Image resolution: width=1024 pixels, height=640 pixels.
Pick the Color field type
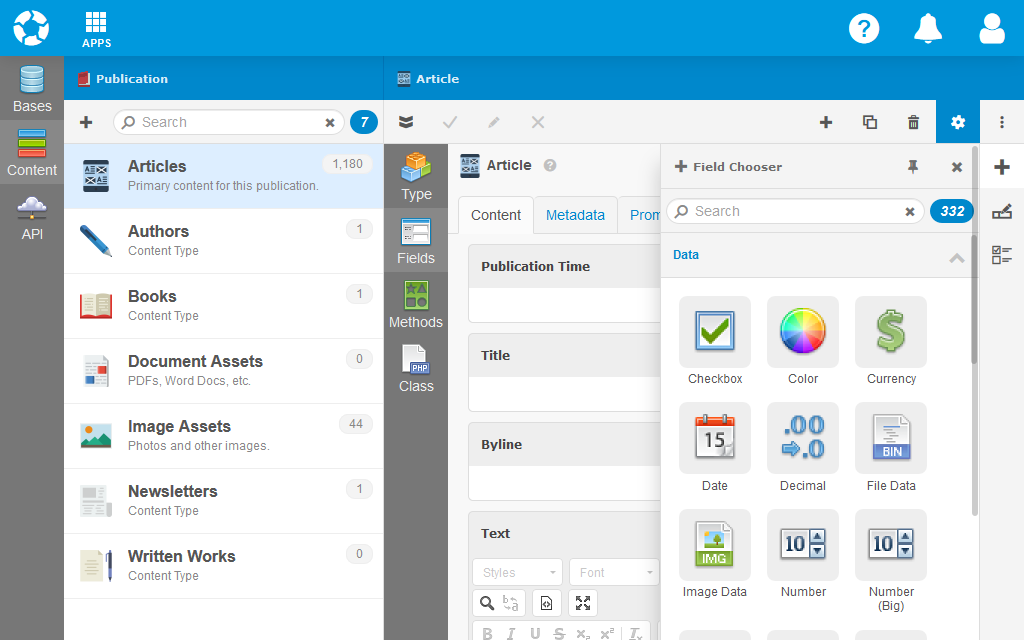803,340
